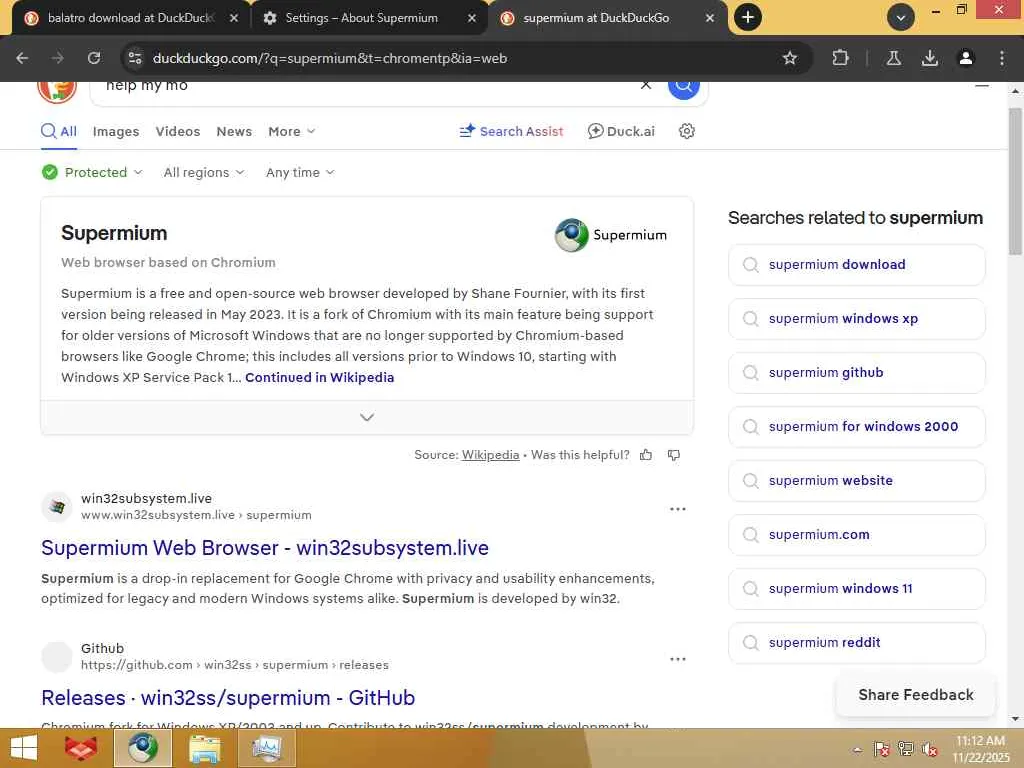Screen dimensions: 1024x768
Task: Open the profile avatar icon
Action: 965,58
